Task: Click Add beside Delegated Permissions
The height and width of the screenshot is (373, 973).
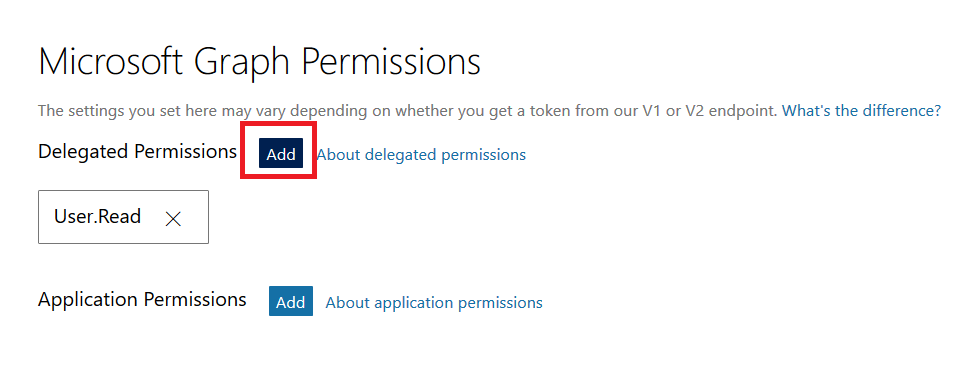Action: [x=280, y=154]
